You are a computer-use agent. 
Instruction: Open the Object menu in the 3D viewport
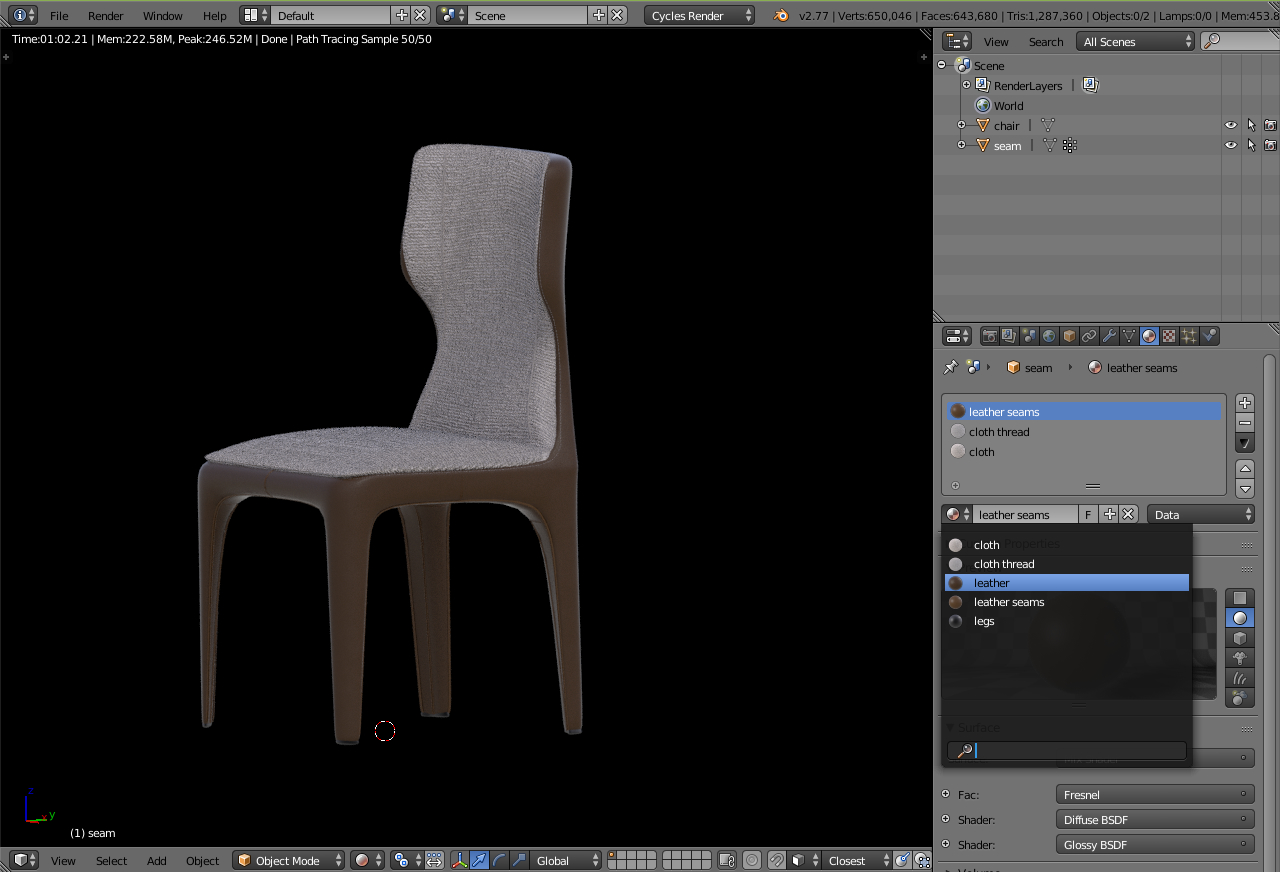[203, 860]
